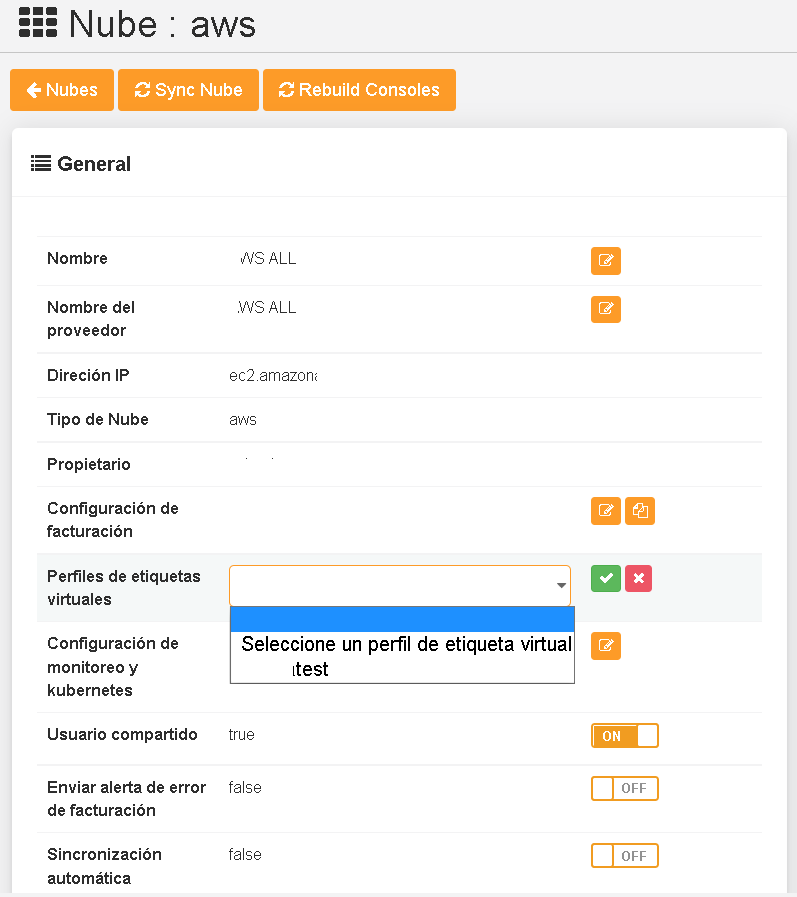This screenshot has height=897, width=797.
Task: Edit the Nombre del proveedor field
Action: click(x=605, y=309)
